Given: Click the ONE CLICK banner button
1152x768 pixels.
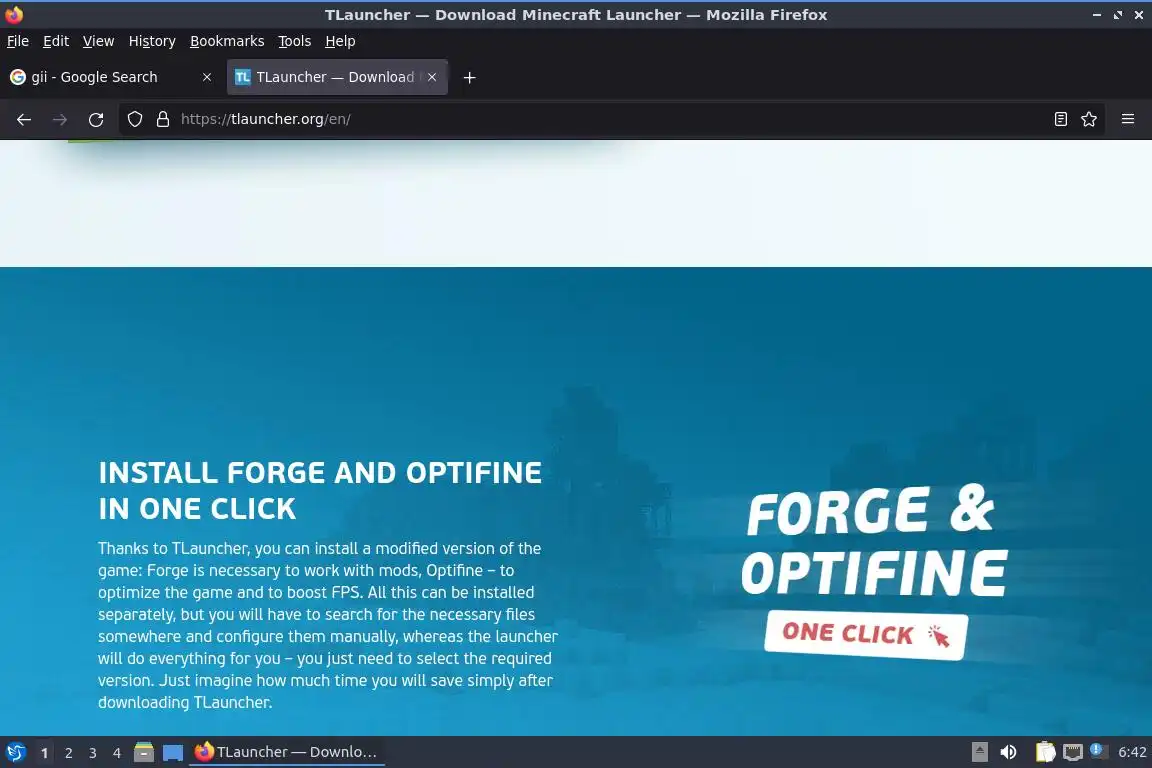Looking at the screenshot, I should 866,635.
